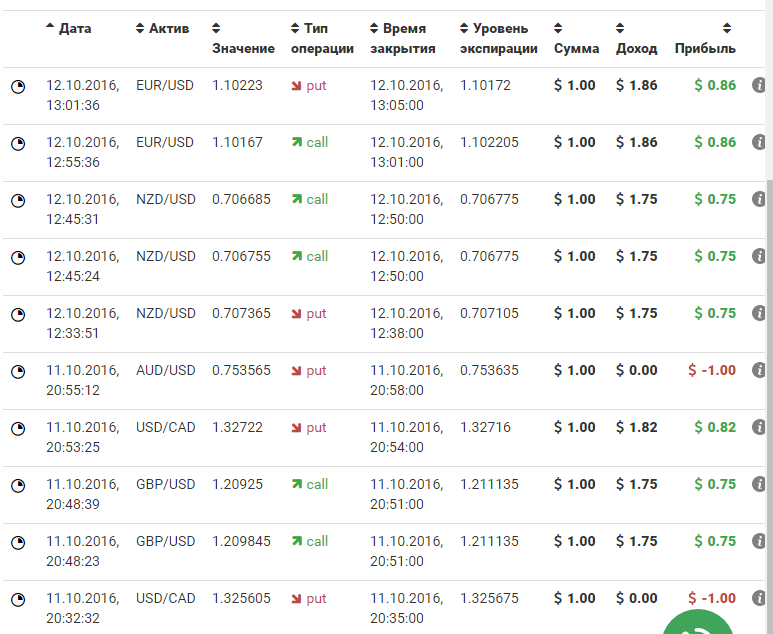Sort table by Актив column

coord(162,29)
